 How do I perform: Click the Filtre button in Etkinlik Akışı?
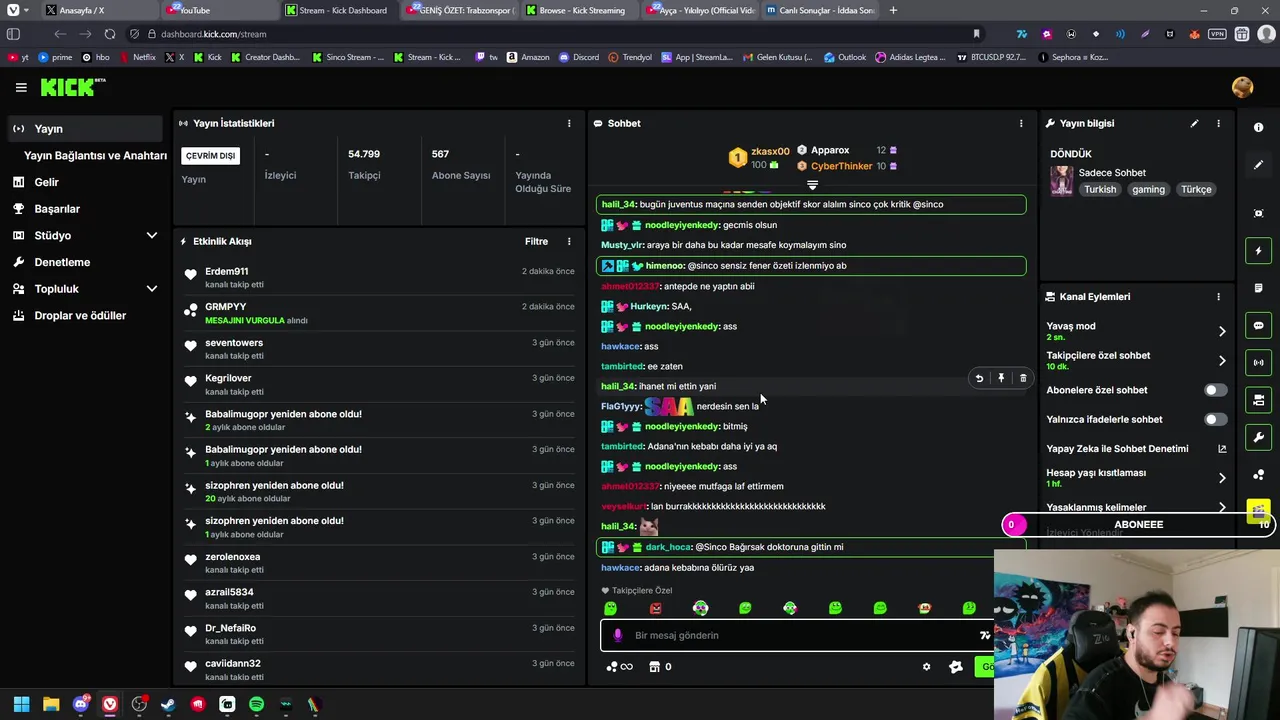[x=536, y=241]
